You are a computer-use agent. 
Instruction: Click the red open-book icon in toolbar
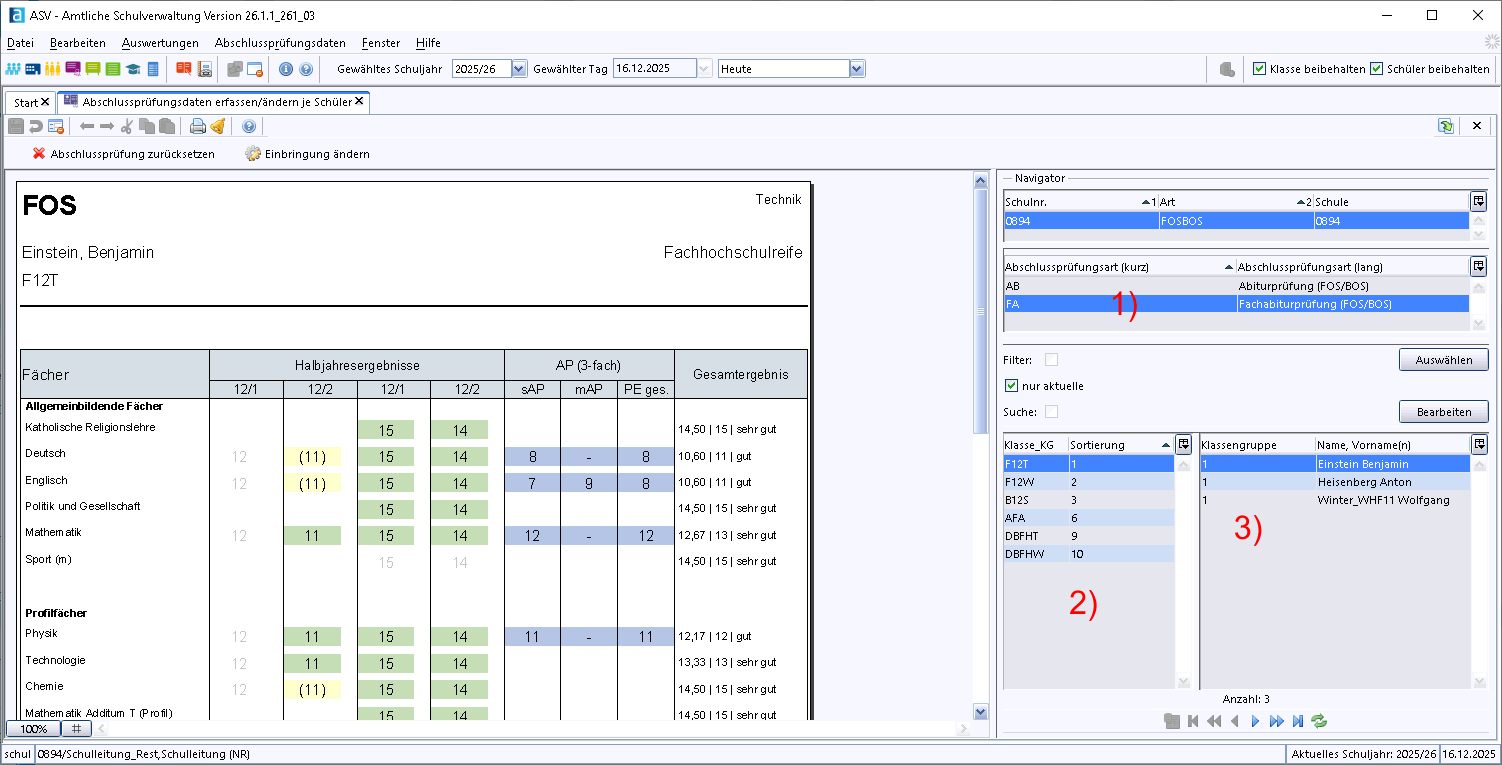tap(183, 69)
